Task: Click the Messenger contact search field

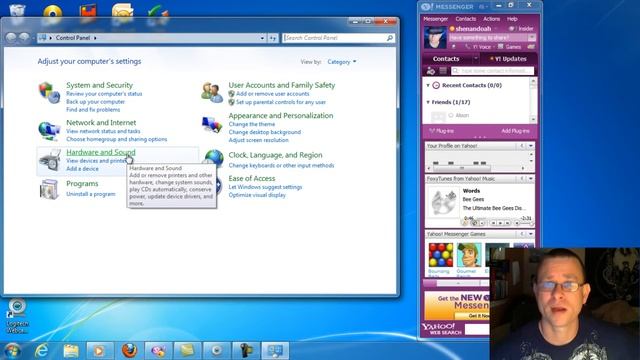Action: tap(493, 71)
